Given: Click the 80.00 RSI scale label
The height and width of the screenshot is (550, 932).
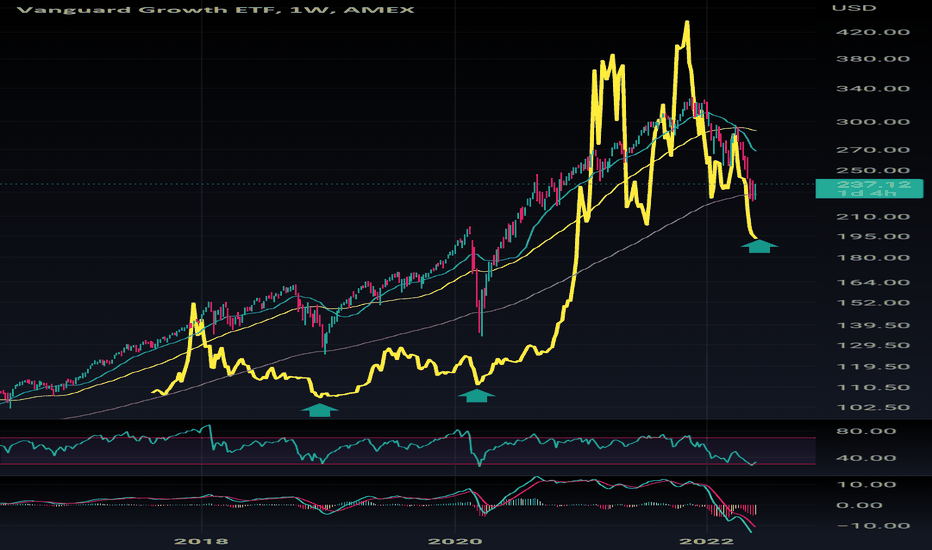Looking at the screenshot, I should point(866,431).
